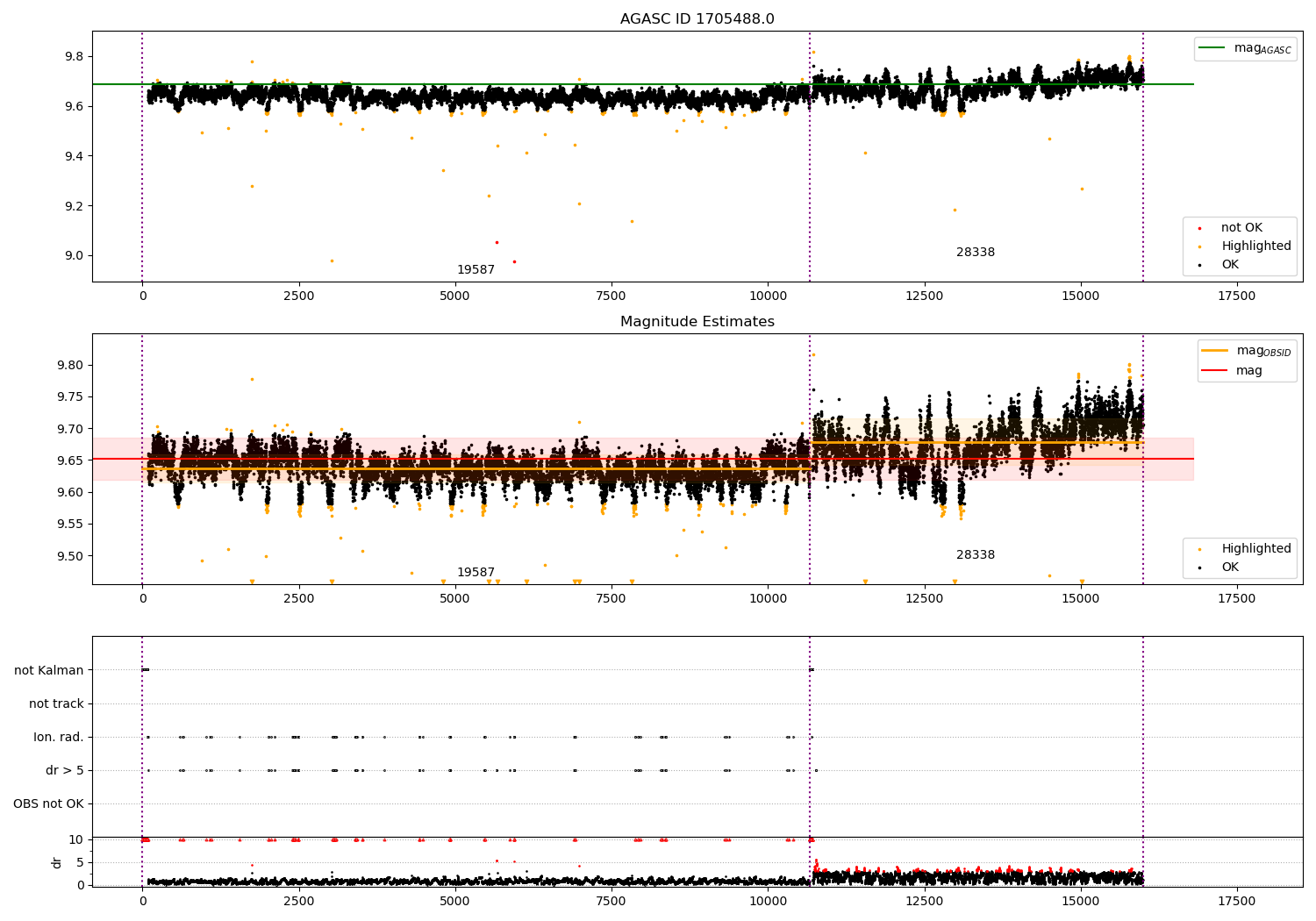Click y-tick 9.4 on top plot
Image resolution: width=1316 pixels, height=921 pixels.
point(74,156)
